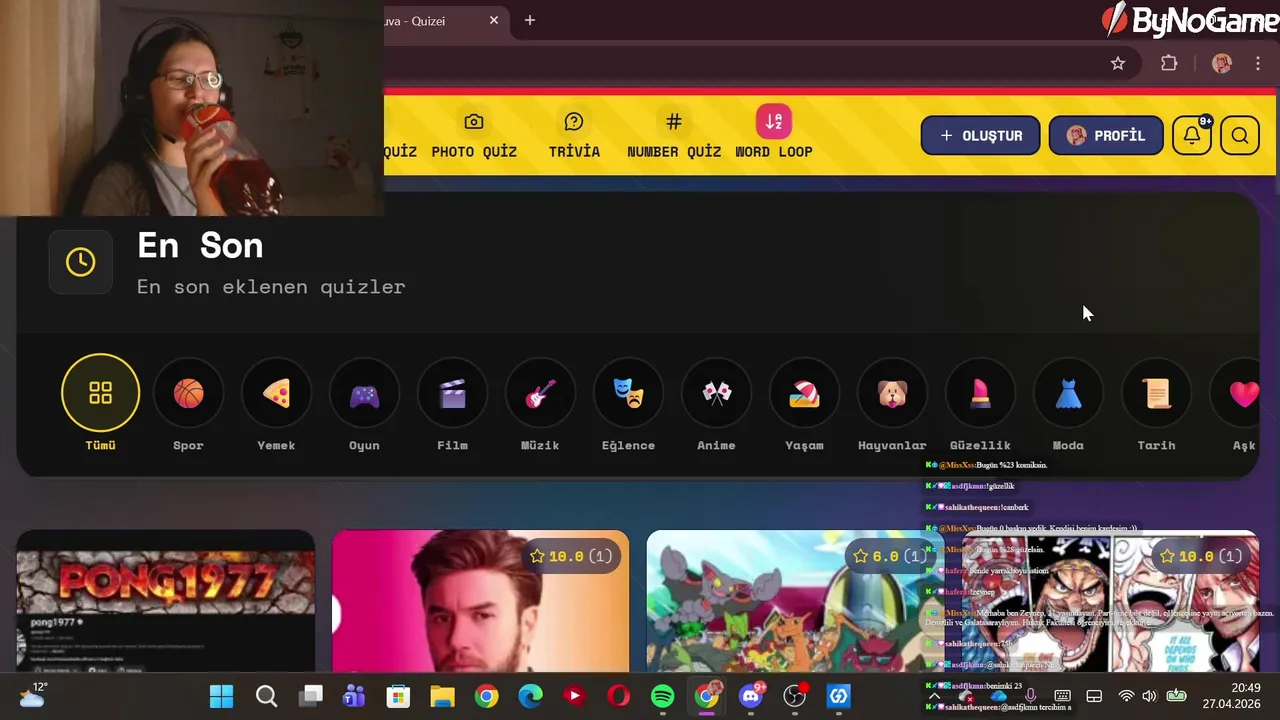
Task: Open Chrome profile avatar
Action: click(1222, 63)
